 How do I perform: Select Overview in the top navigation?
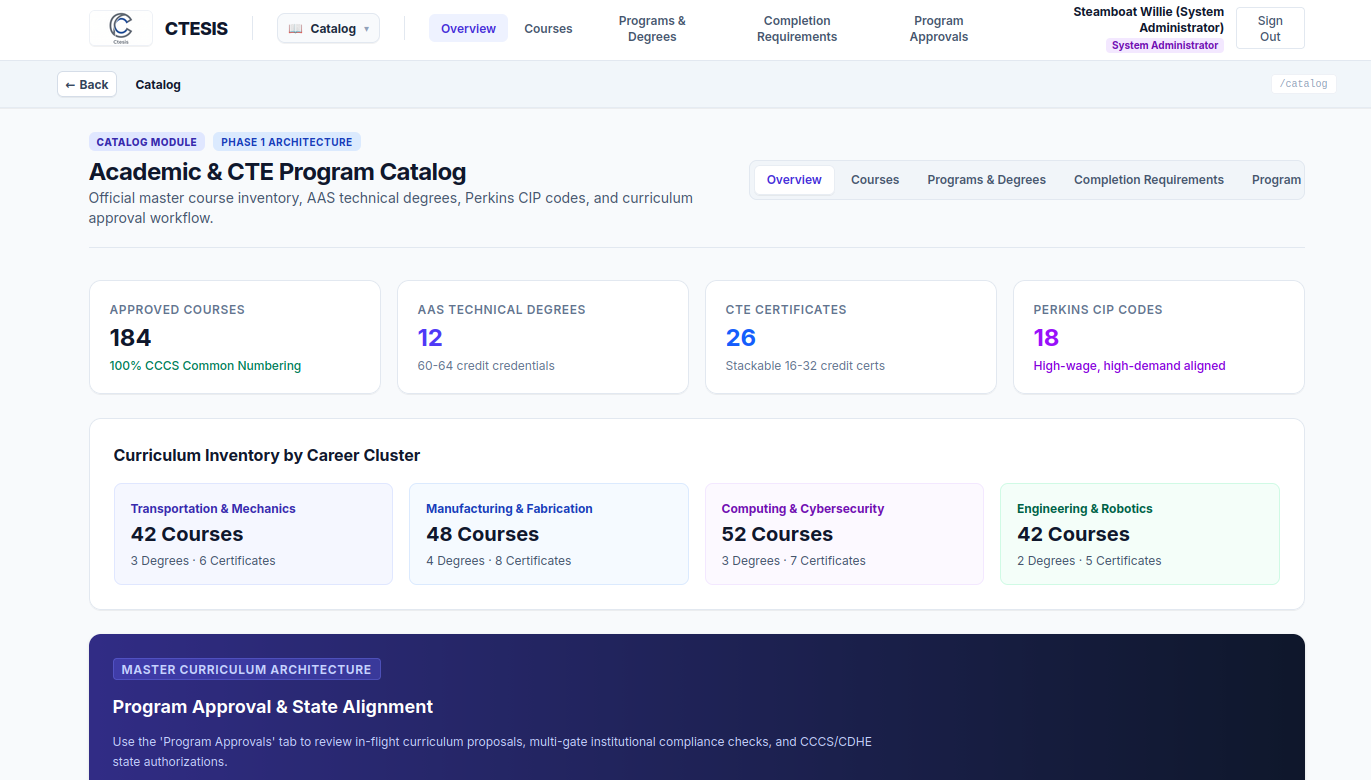[x=468, y=28]
